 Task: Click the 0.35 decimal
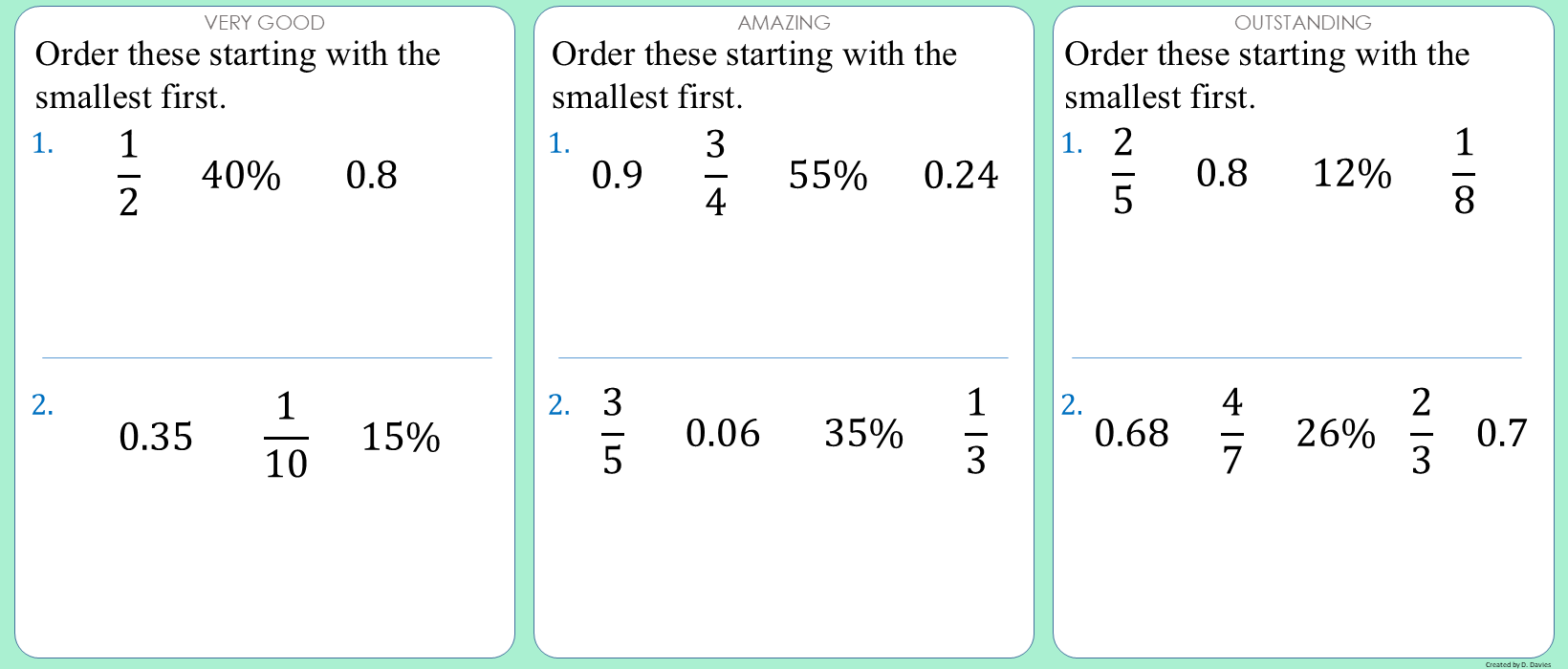click(156, 438)
